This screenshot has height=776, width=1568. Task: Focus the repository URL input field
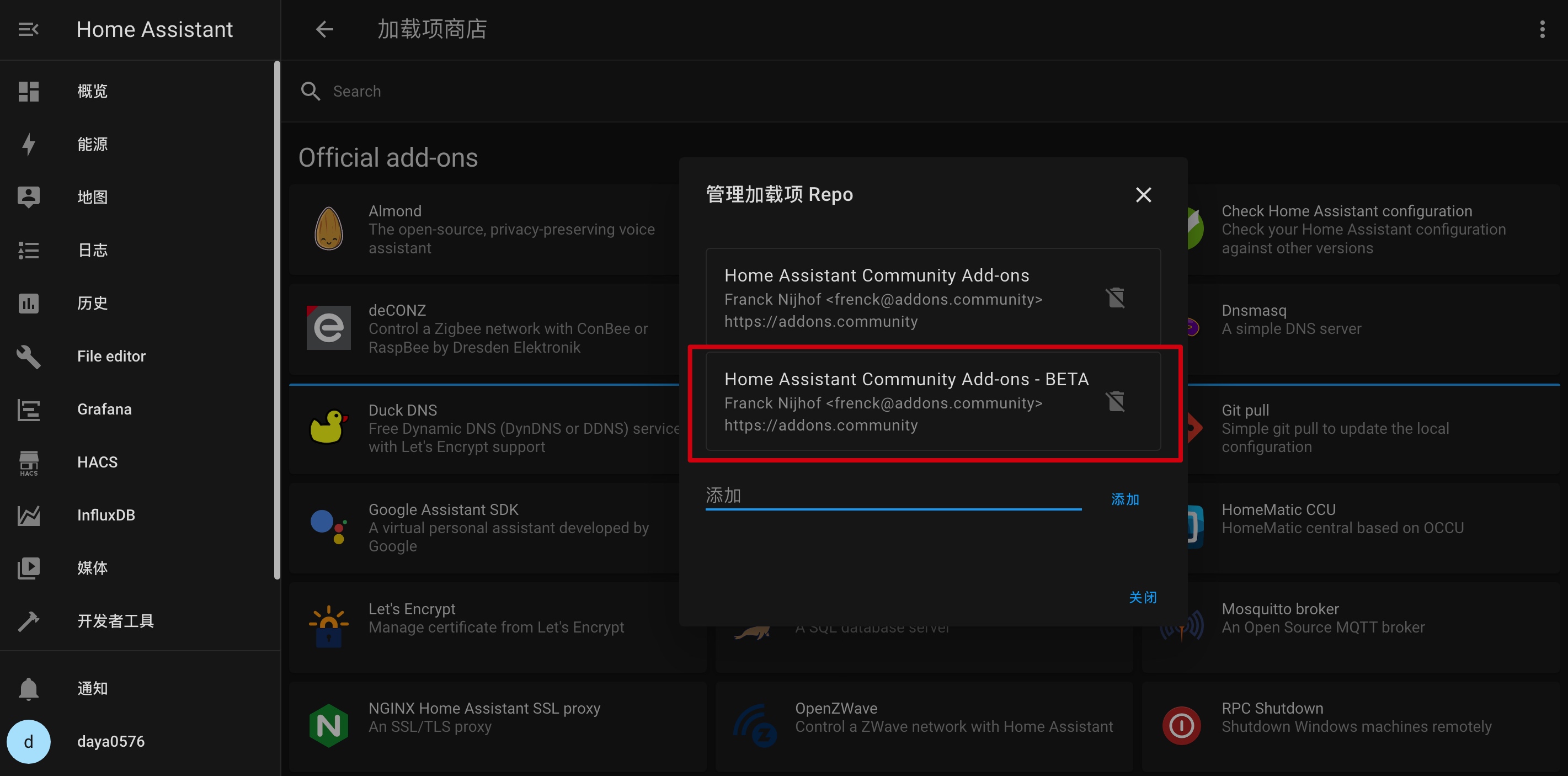892,496
